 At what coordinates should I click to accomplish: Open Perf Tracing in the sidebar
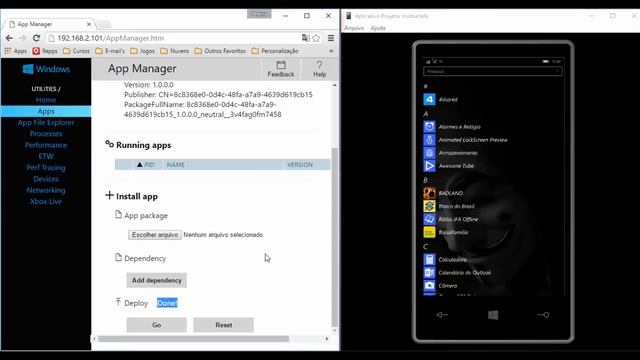(46, 167)
